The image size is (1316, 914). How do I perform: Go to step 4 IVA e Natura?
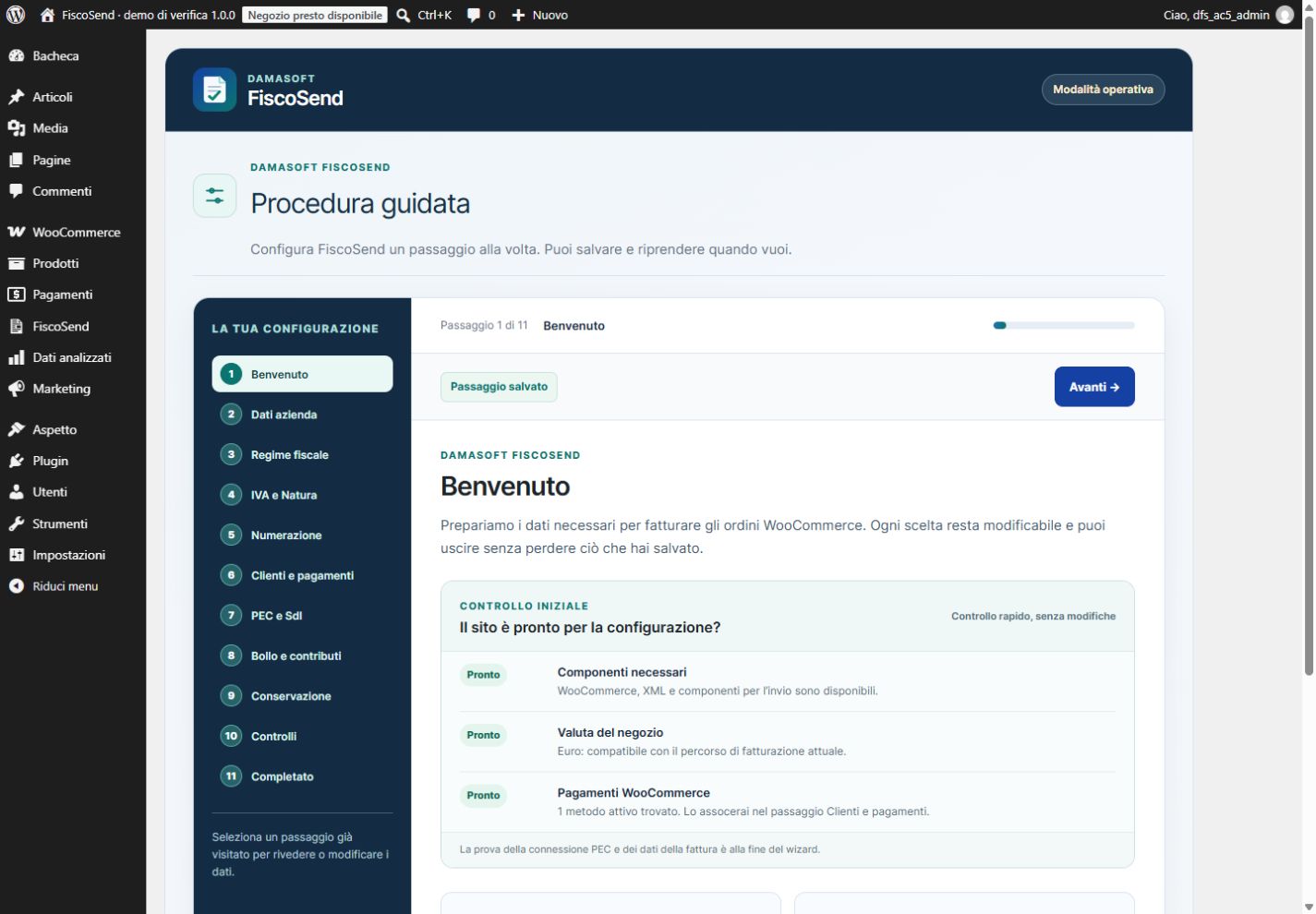click(x=302, y=495)
